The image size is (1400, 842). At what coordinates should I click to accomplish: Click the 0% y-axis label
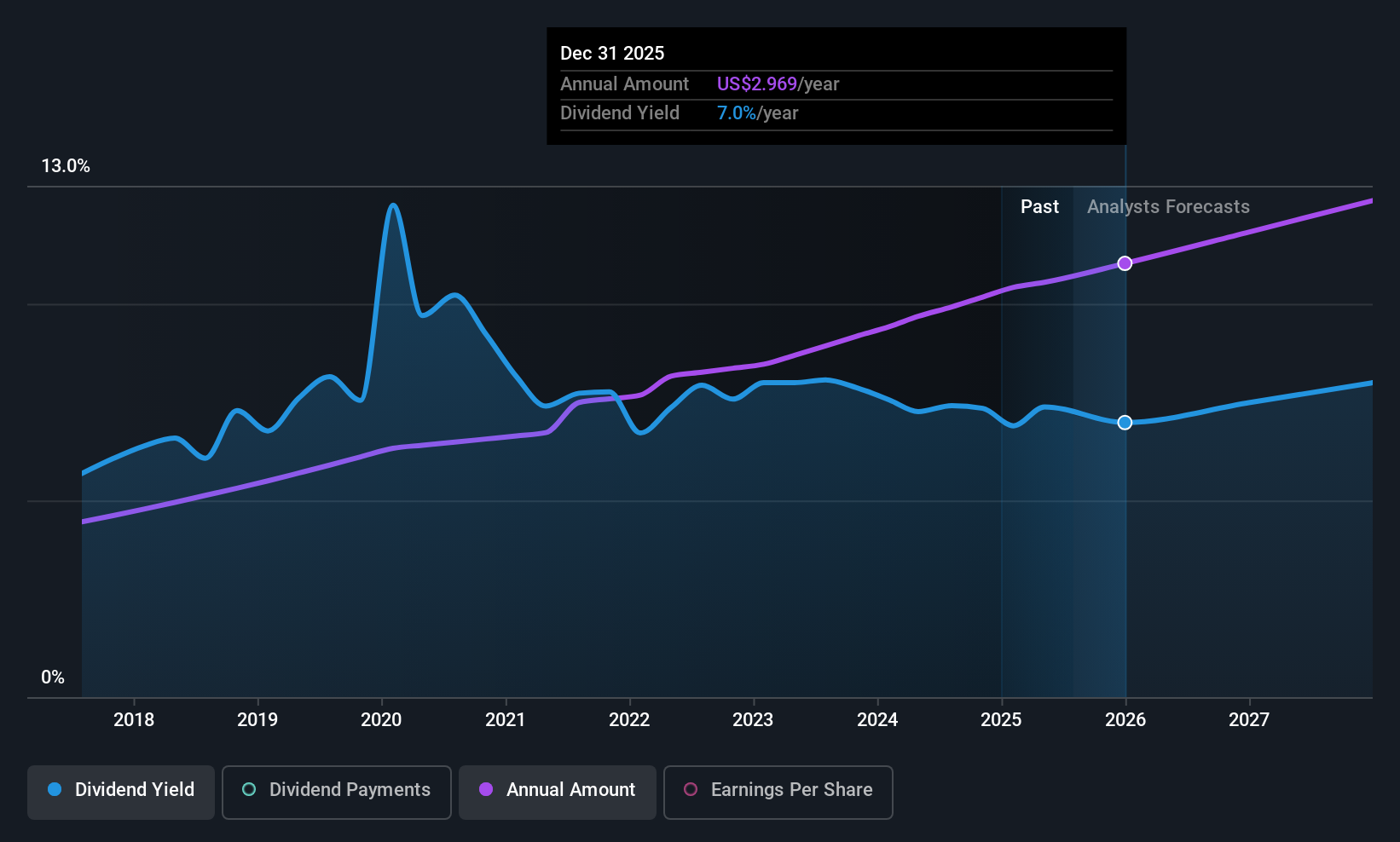point(53,678)
